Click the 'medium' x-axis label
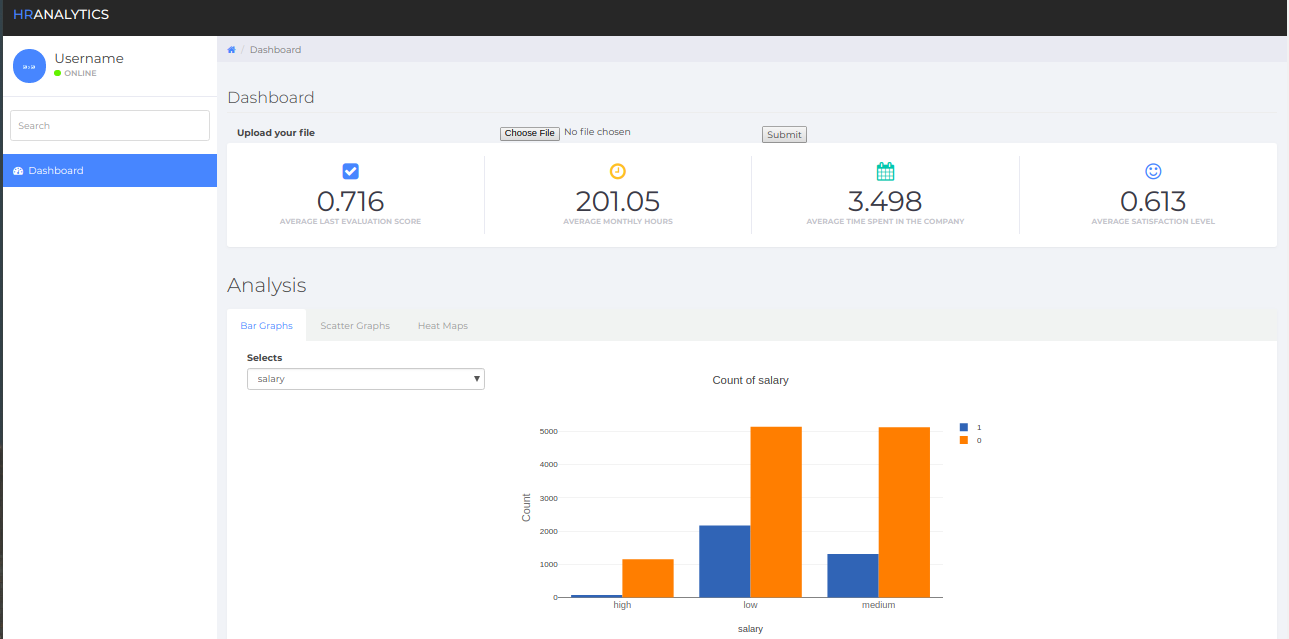The image size is (1289, 639). click(x=879, y=605)
